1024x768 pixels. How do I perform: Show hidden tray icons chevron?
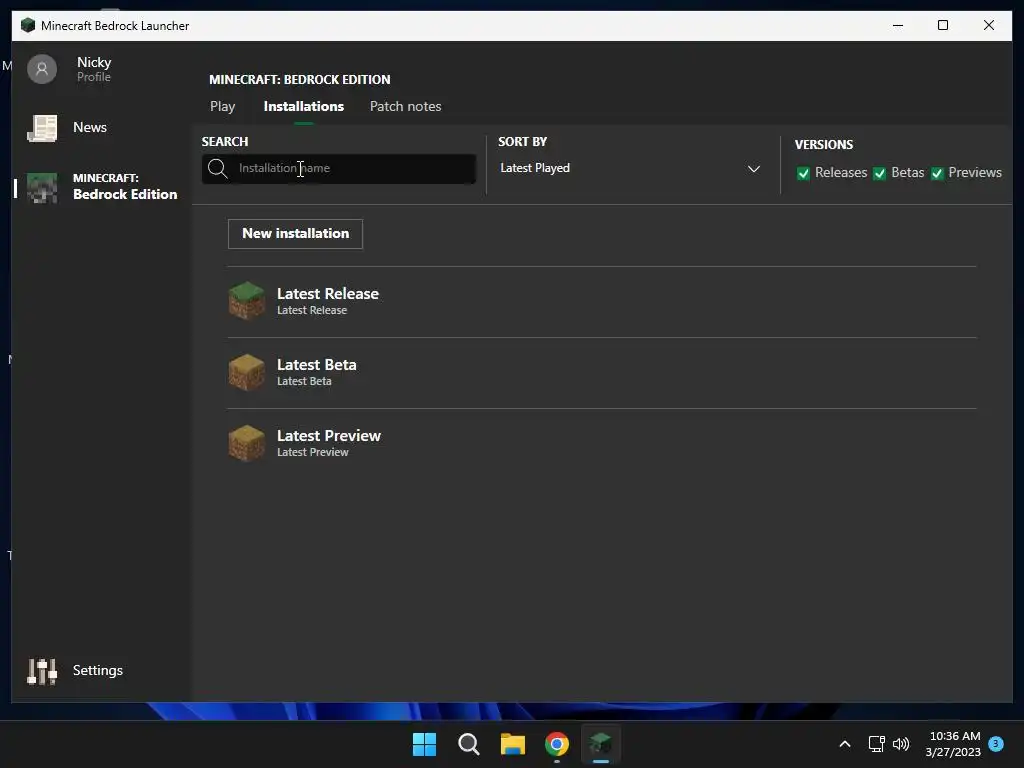pos(844,744)
